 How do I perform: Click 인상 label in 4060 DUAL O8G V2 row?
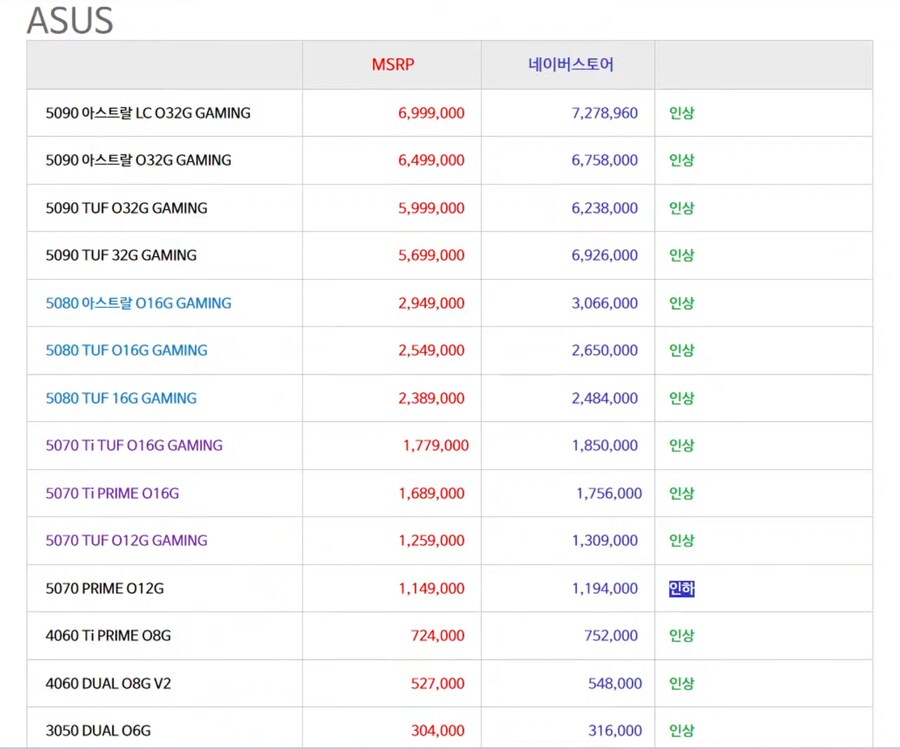[x=682, y=684]
